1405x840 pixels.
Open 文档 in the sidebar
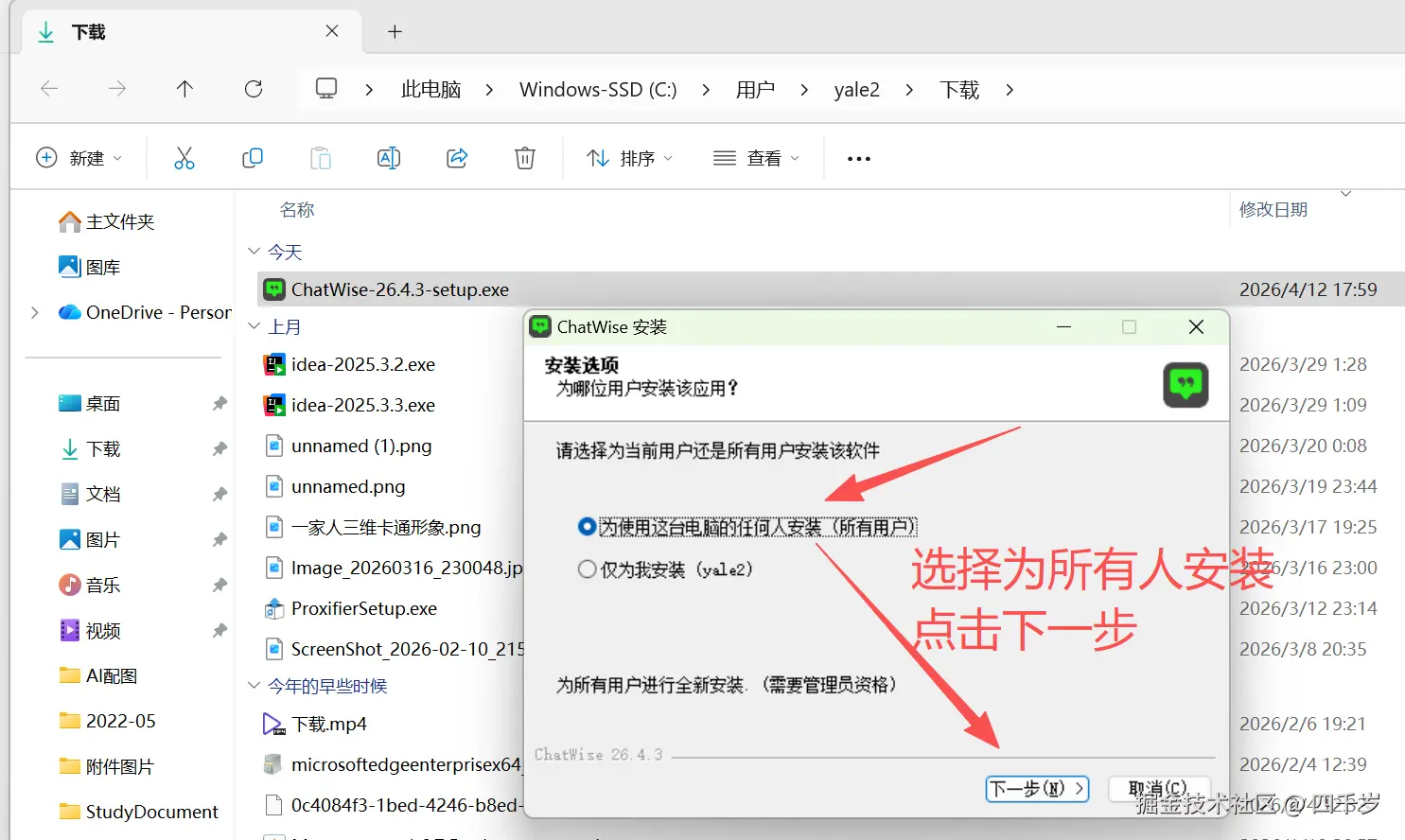[x=89, y=494]
